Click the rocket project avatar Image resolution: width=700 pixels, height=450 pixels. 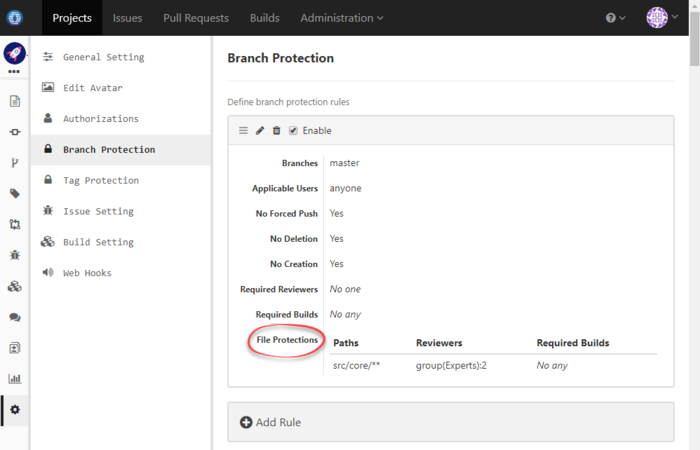point(15,54)
